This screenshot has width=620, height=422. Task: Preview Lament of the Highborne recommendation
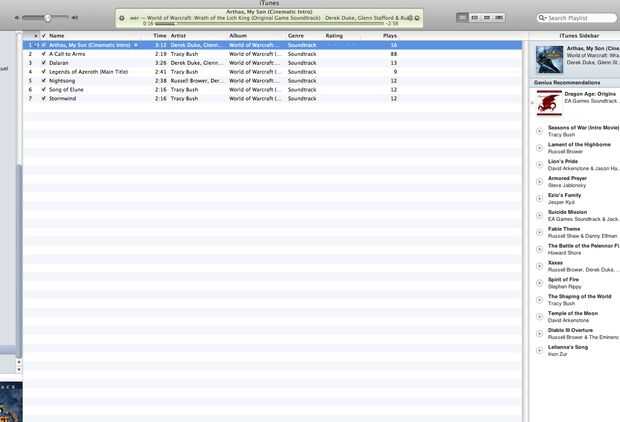539,148
